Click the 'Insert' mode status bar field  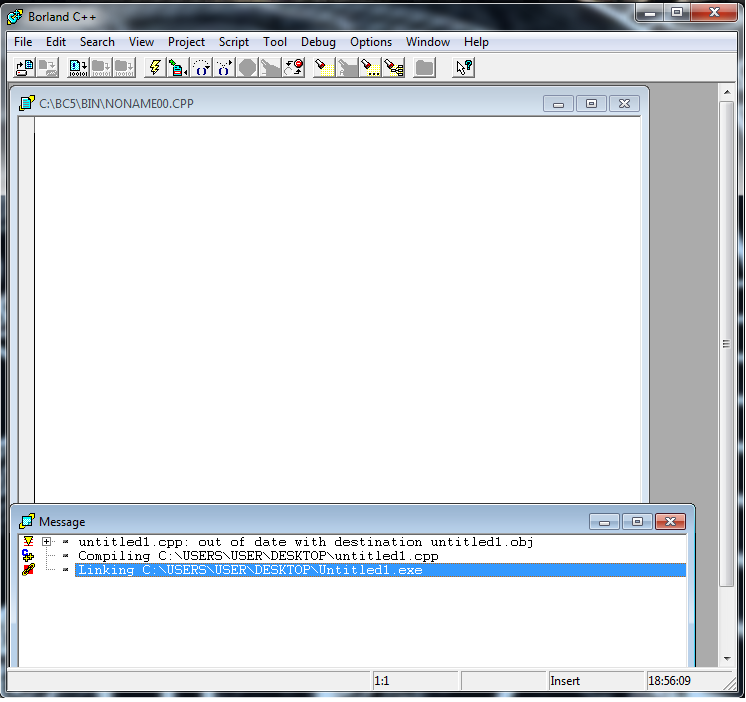pyautogui.click(x=595, y=681)
